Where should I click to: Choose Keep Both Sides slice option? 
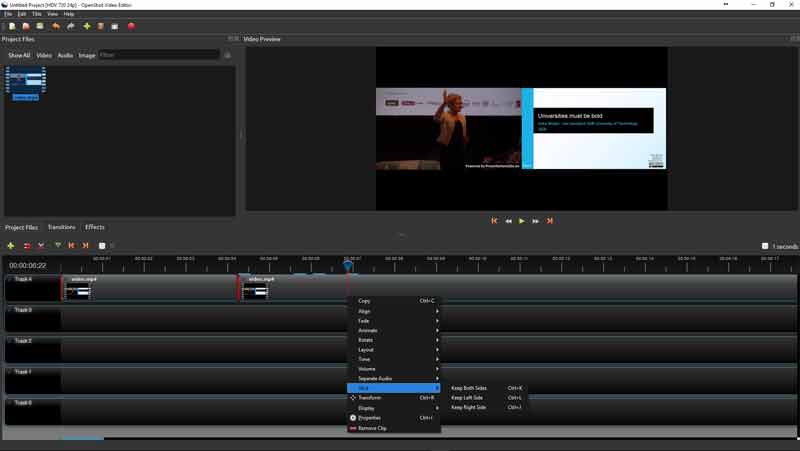(x=486, y=388)
